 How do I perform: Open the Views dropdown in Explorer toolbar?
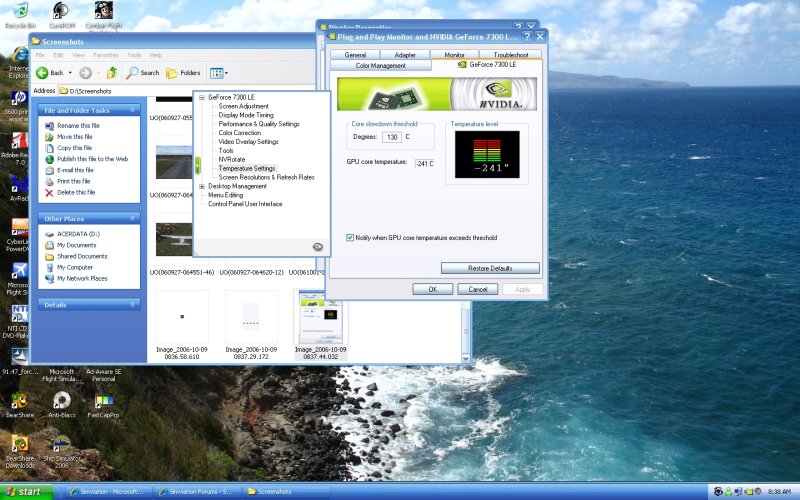pyautogui.click(x=219, y=73)
